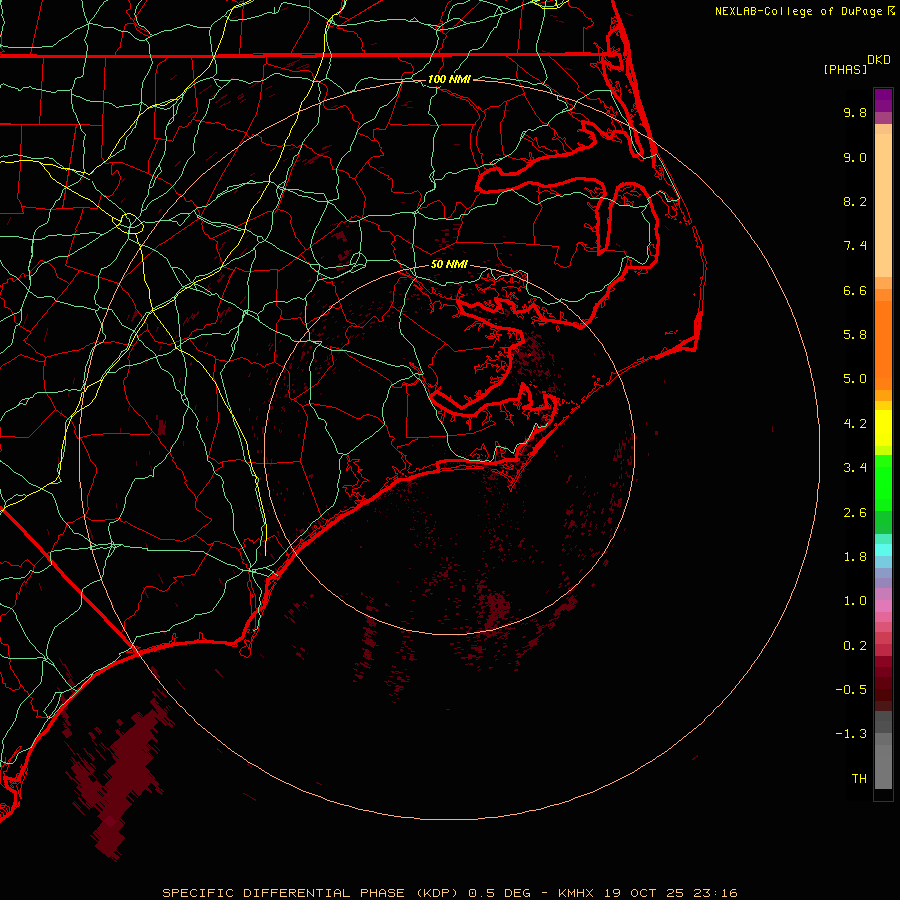Pick the yellow band on the color bar
Screen dimensions: 900x900
click(883, 428)
